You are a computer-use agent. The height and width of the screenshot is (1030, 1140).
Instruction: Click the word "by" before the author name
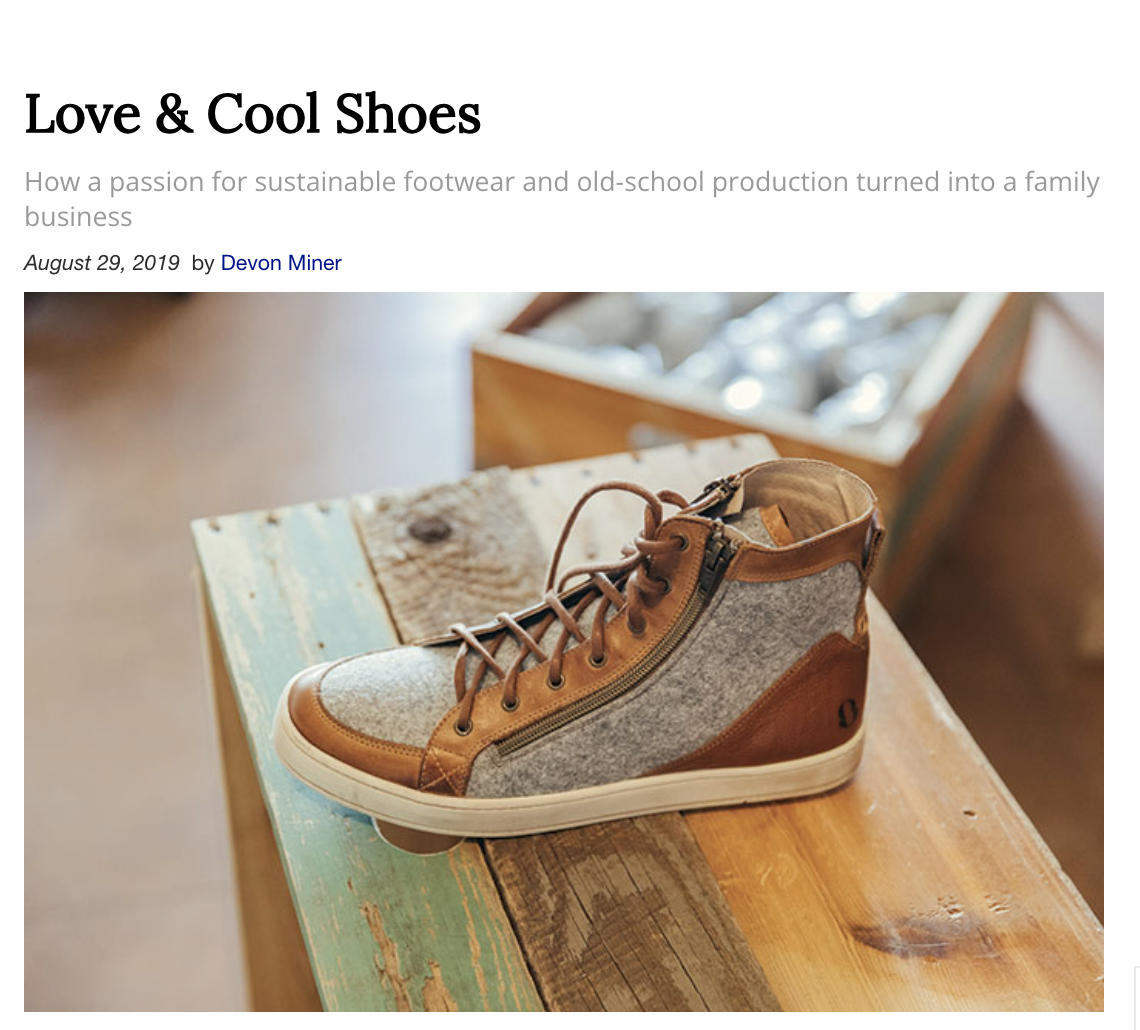[203, 263]
